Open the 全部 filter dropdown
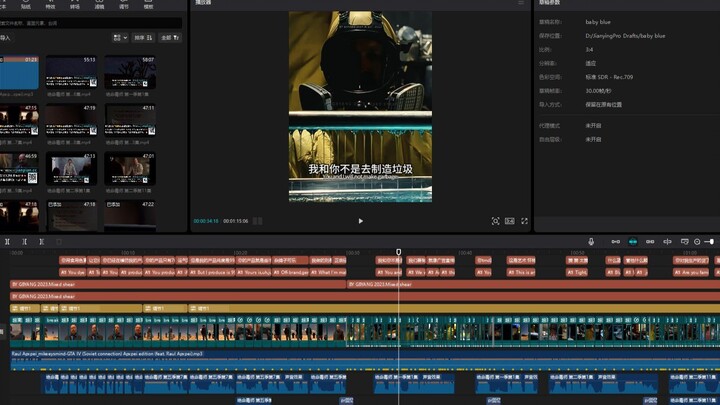The image size is (720, 405). (x=170, y=38)
